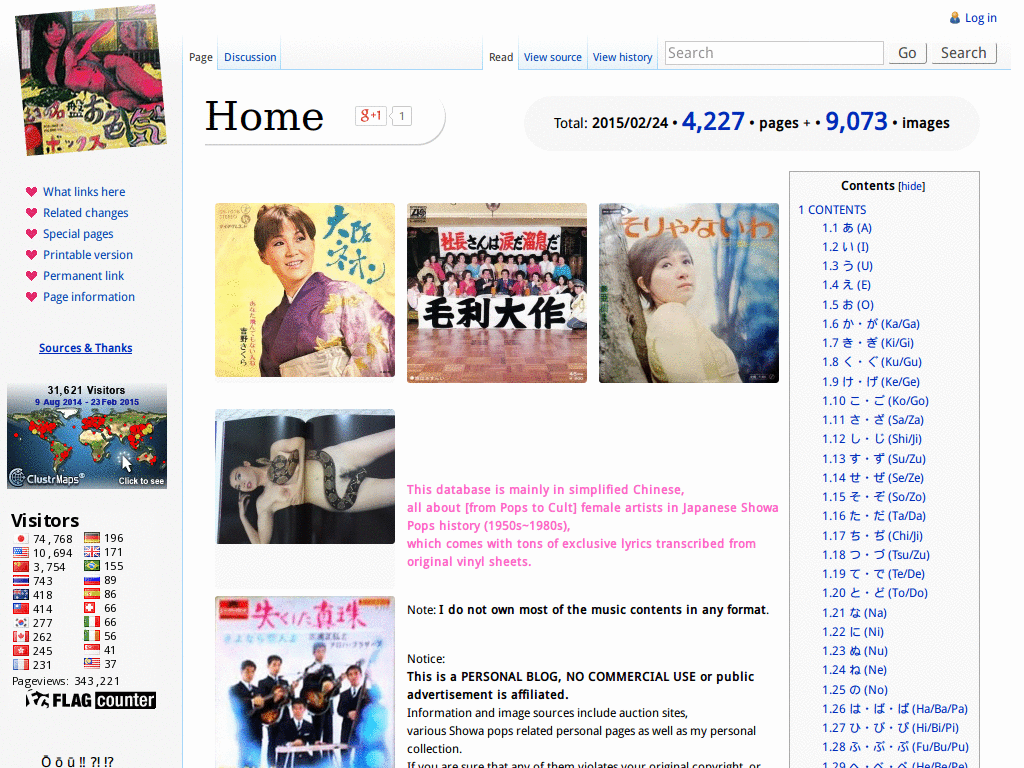Click the user icon beside Log in
This screenshot has height=768, width=1024.
(x=955, y=18)
